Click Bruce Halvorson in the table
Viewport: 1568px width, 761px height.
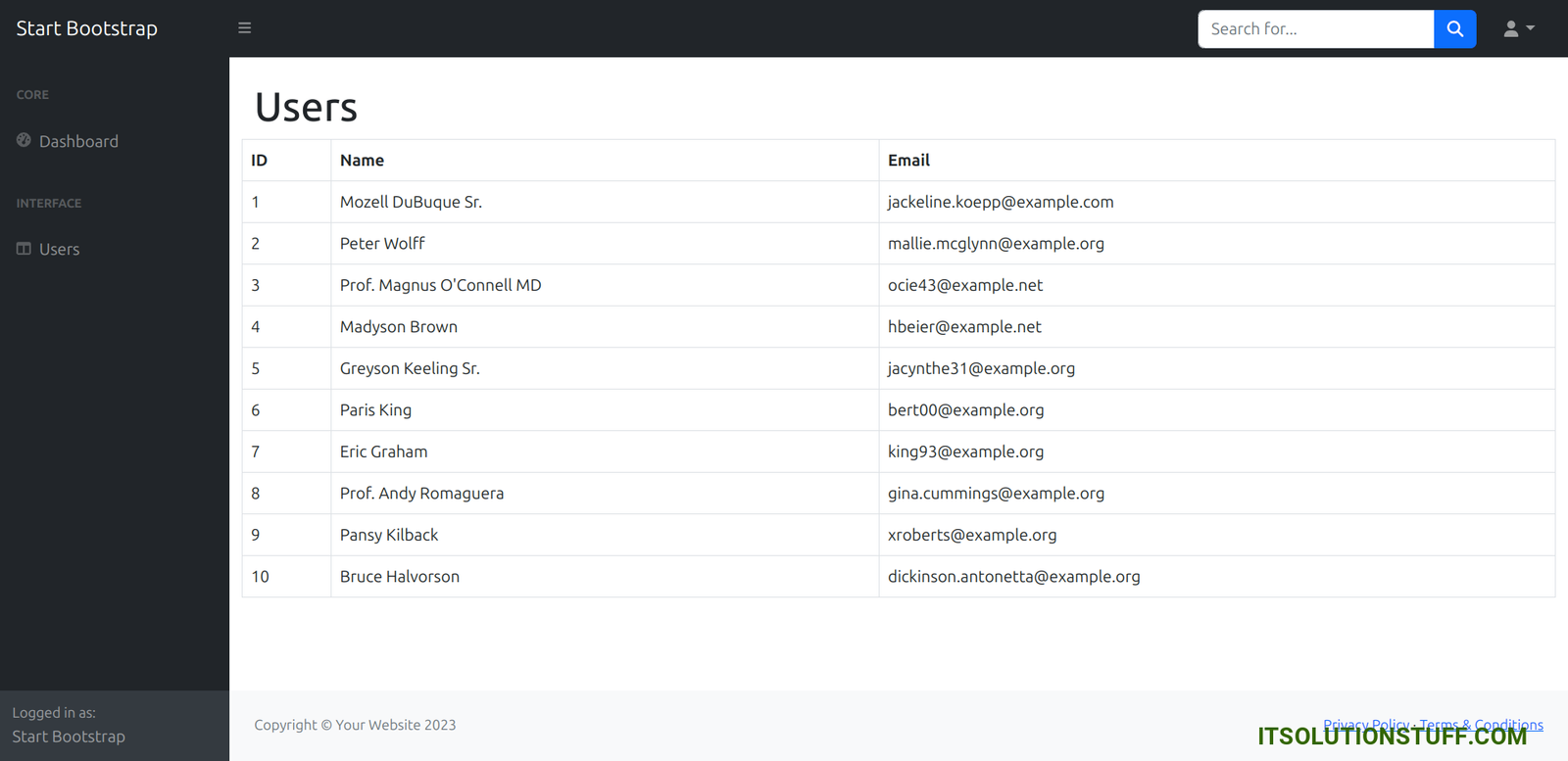tap(399, 577)
